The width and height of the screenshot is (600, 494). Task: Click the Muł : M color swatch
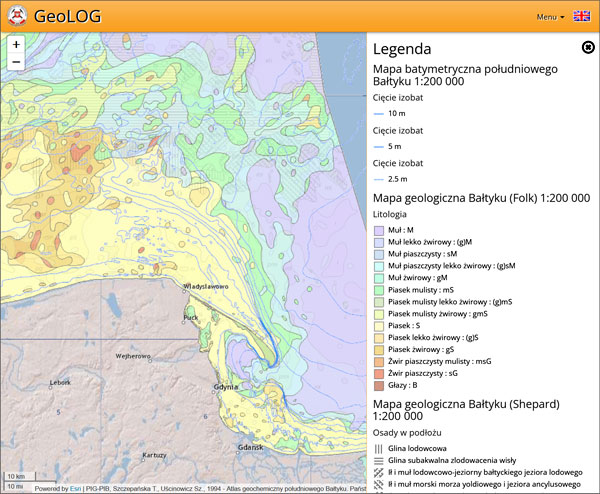pyautogui.click(x=378, y=230)
